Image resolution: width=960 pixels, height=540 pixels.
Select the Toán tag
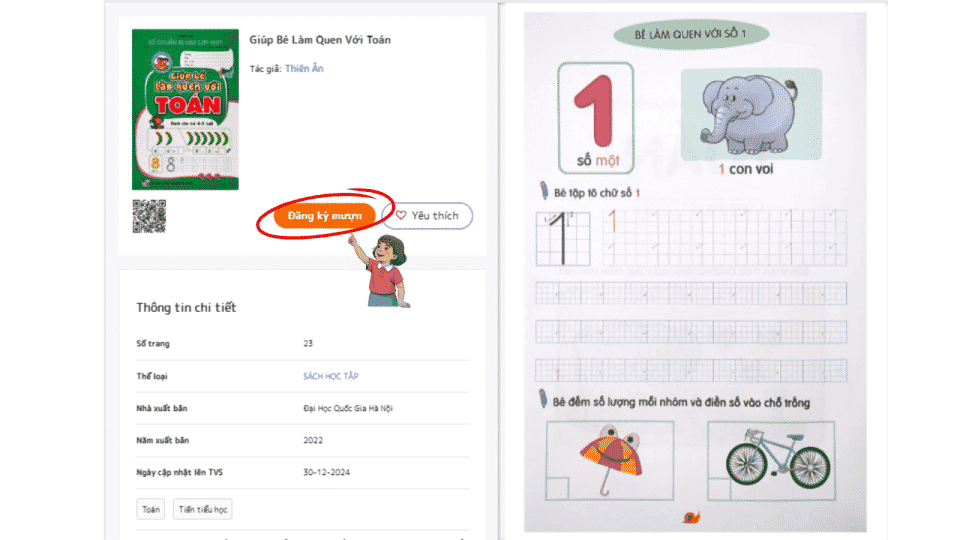151,509
